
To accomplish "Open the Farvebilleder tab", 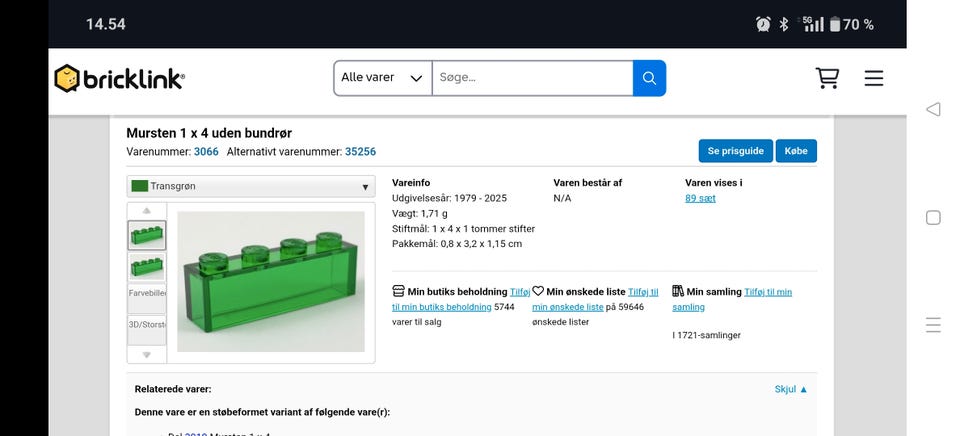I will (146, 298).
